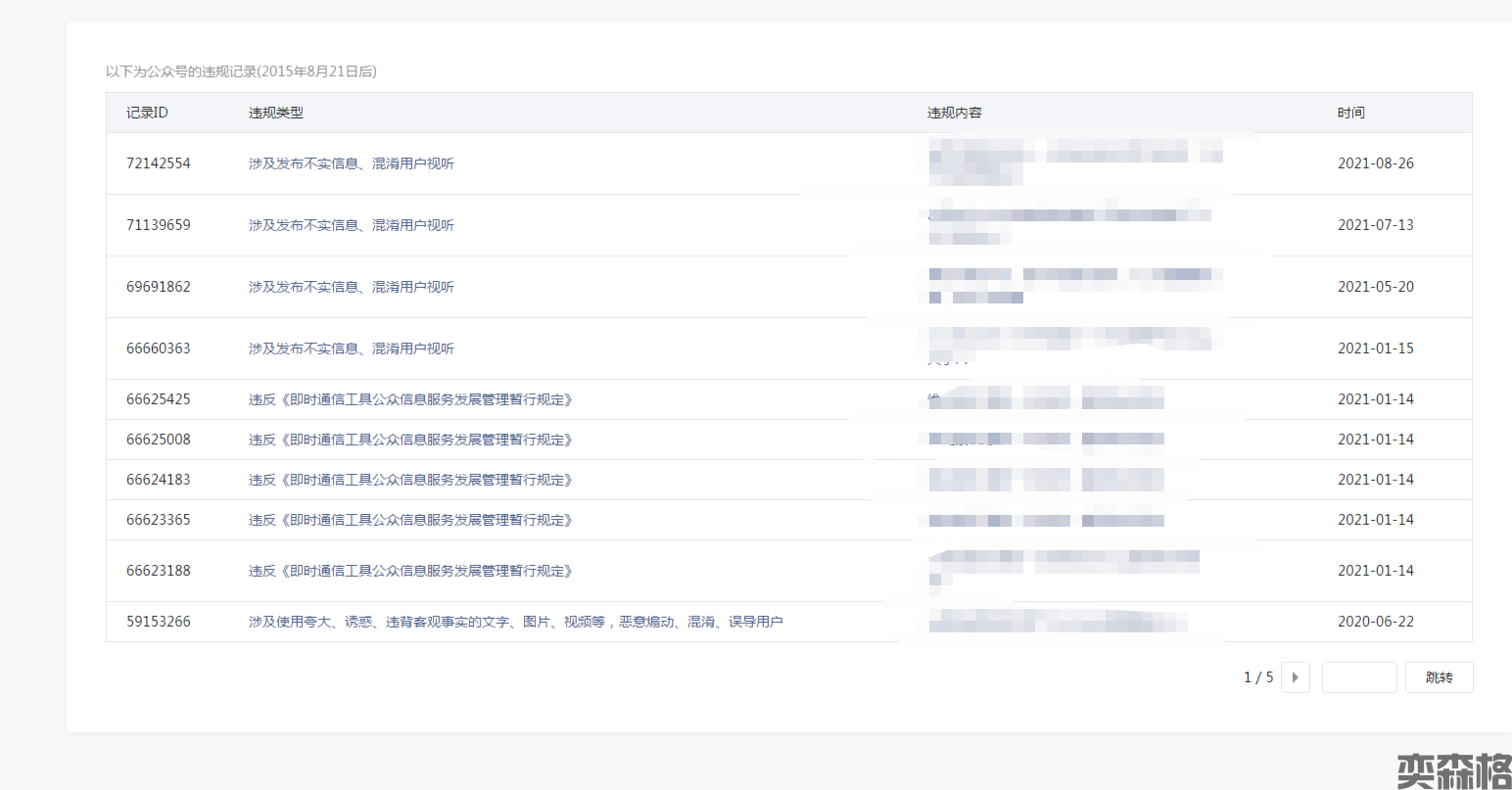Go to the next page of violation records
Image resolution: width=1512 pixels, height=790 pixels.
[1295, 677]
